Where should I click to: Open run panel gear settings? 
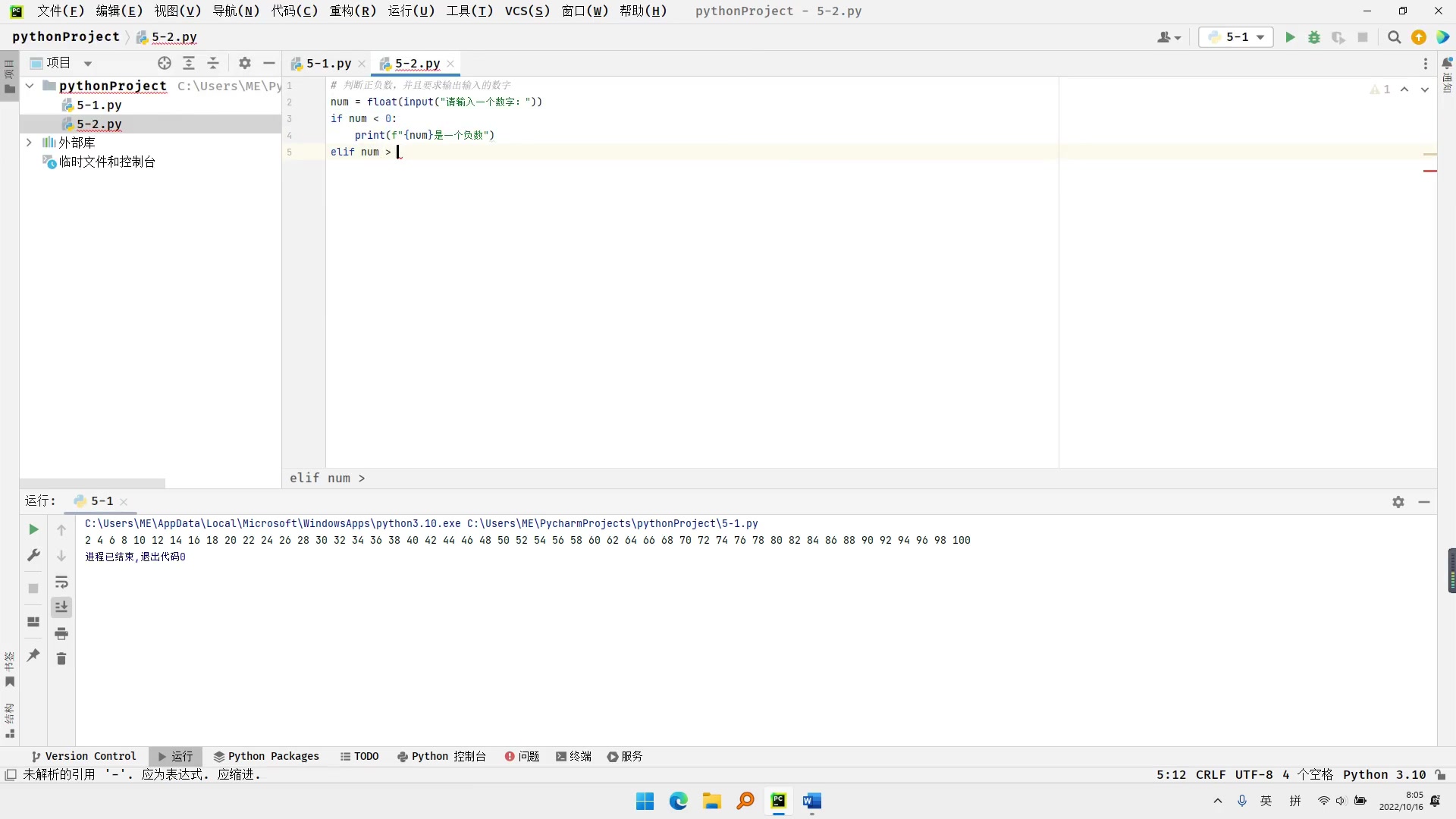click(x=1398, y=502)
